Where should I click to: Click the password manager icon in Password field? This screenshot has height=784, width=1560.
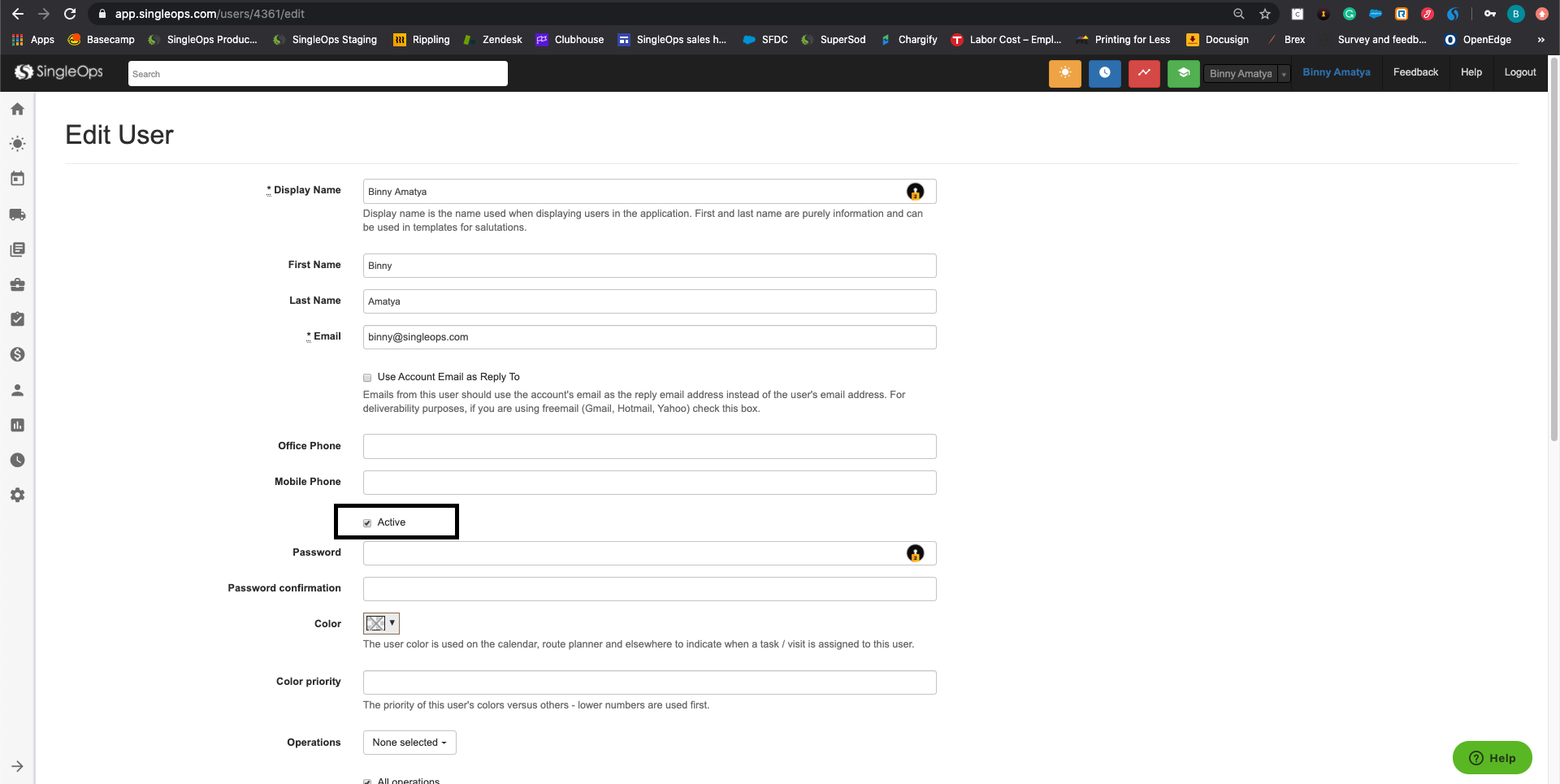coord(915,553)
